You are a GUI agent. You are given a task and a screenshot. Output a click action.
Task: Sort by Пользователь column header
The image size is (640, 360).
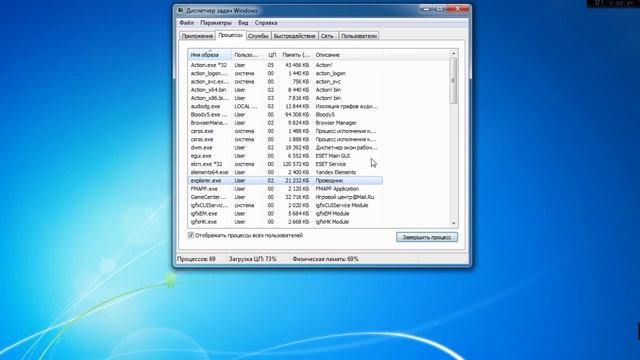[x=248, y=55]
